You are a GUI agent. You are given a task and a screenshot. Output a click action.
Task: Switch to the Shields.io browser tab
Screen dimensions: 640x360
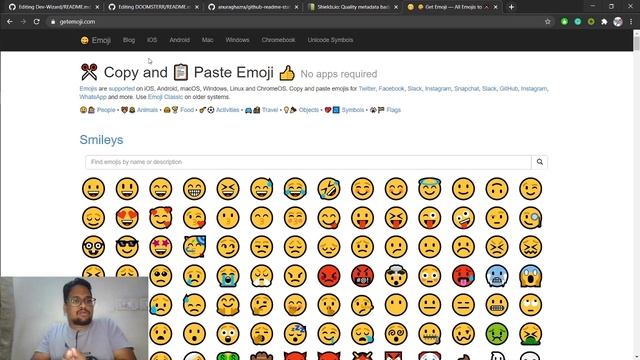353,7
